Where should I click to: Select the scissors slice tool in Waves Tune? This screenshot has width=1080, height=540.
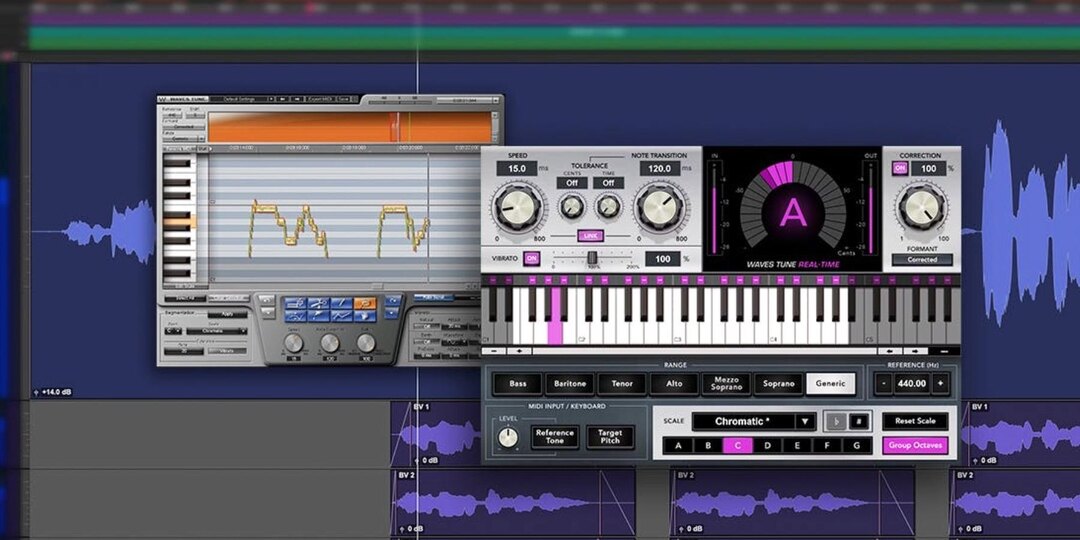click(x=318, y=303)
